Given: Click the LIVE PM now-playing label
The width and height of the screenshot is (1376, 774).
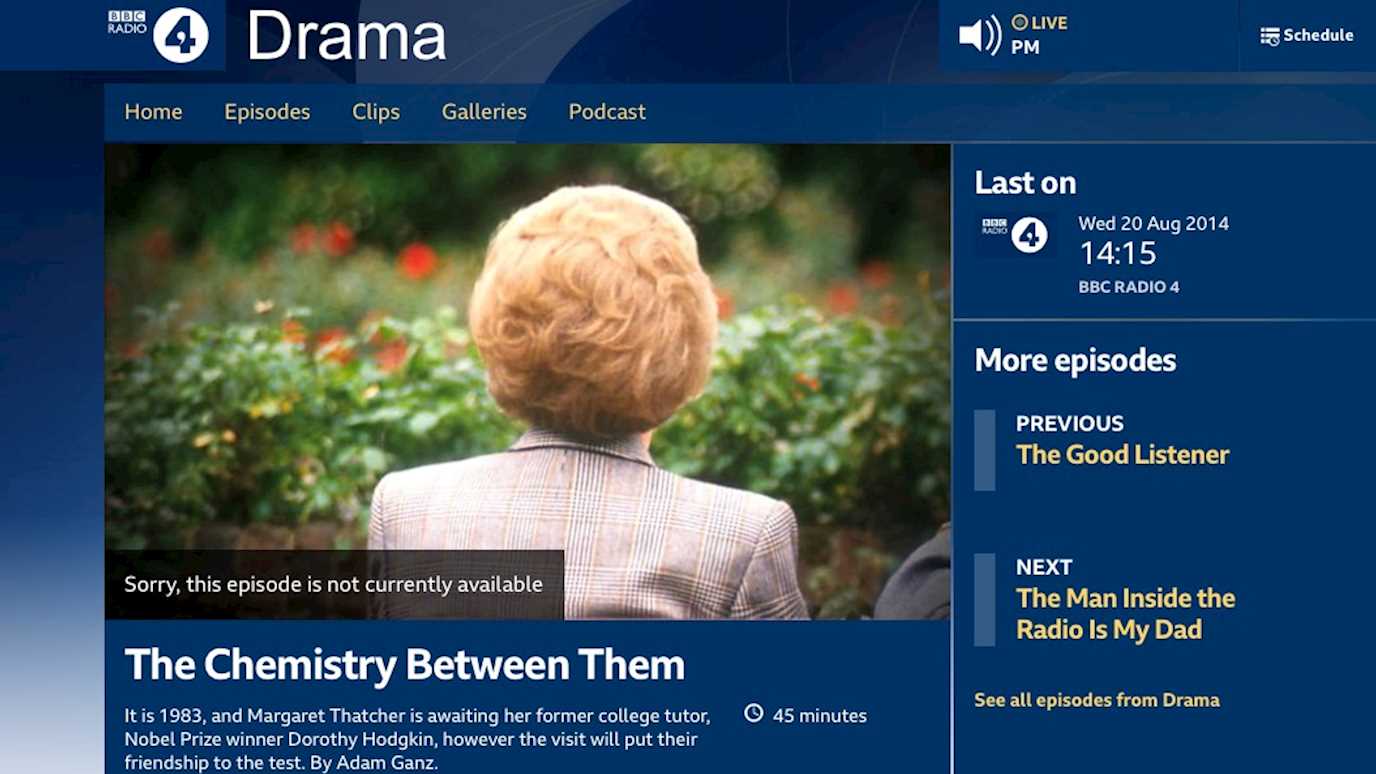Looking at the screenshot, I should (1039, 35).
